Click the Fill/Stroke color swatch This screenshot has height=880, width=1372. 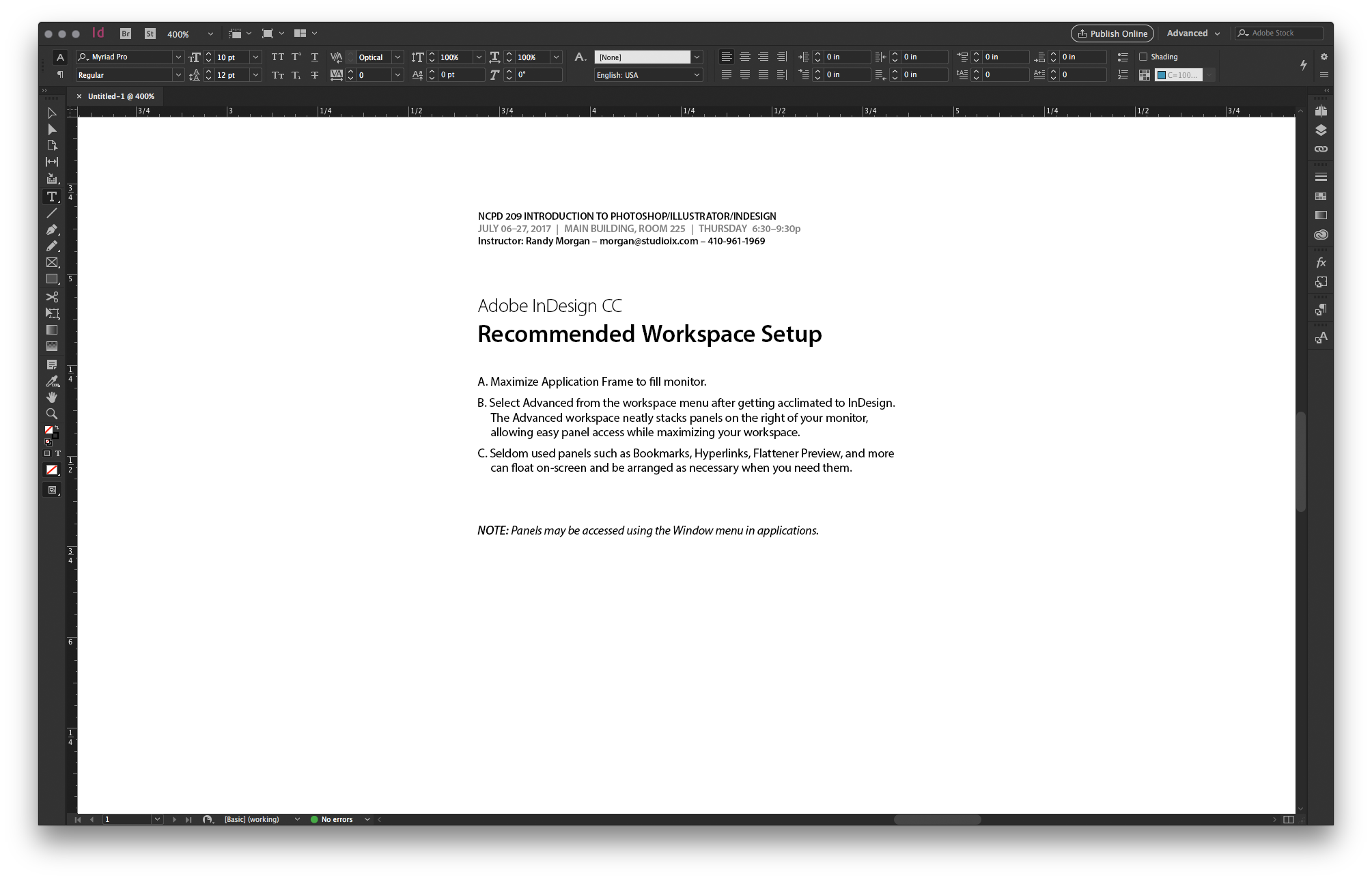pos(52,431)
